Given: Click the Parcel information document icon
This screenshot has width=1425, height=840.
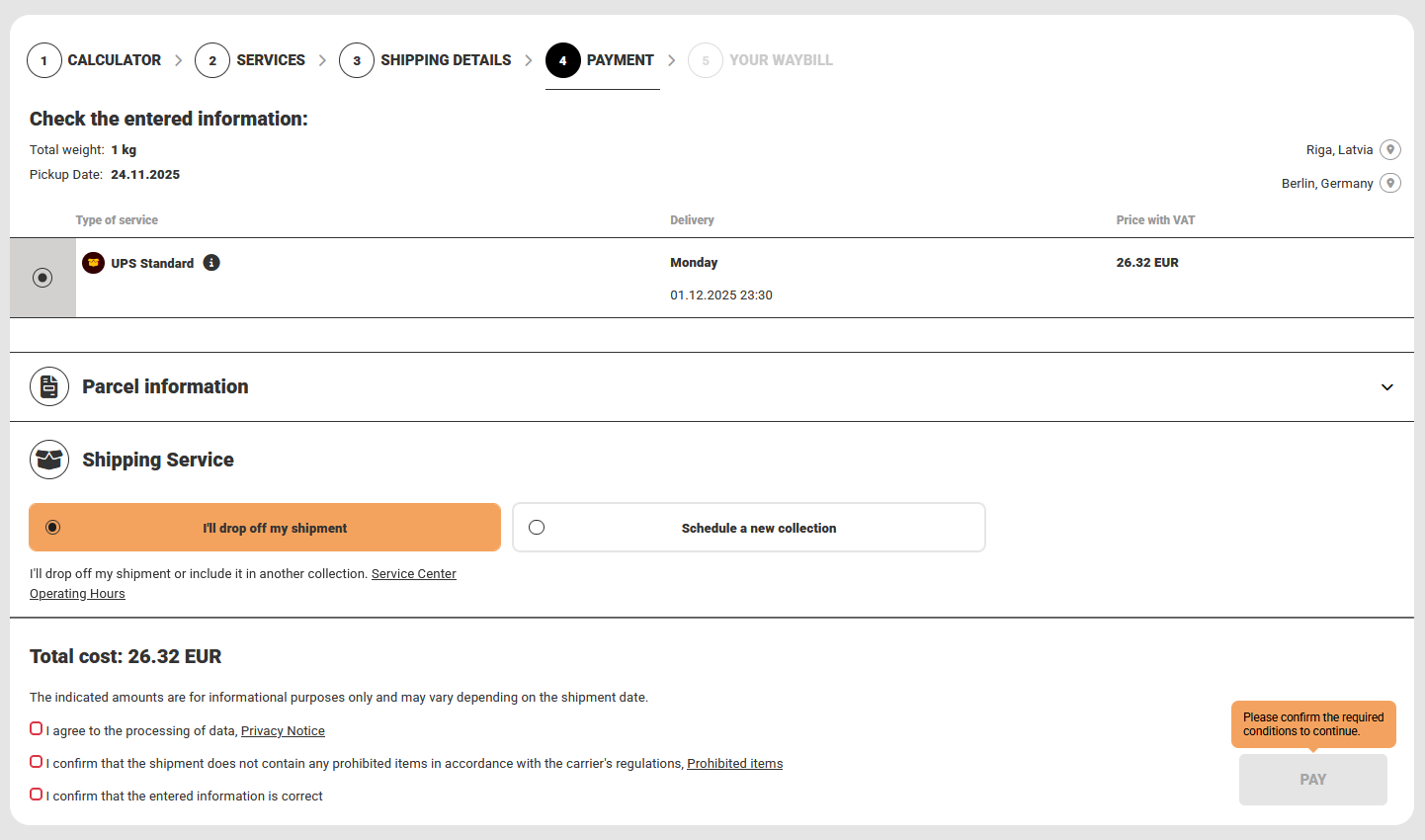Looking at the screenshot, I should [49, 386].
